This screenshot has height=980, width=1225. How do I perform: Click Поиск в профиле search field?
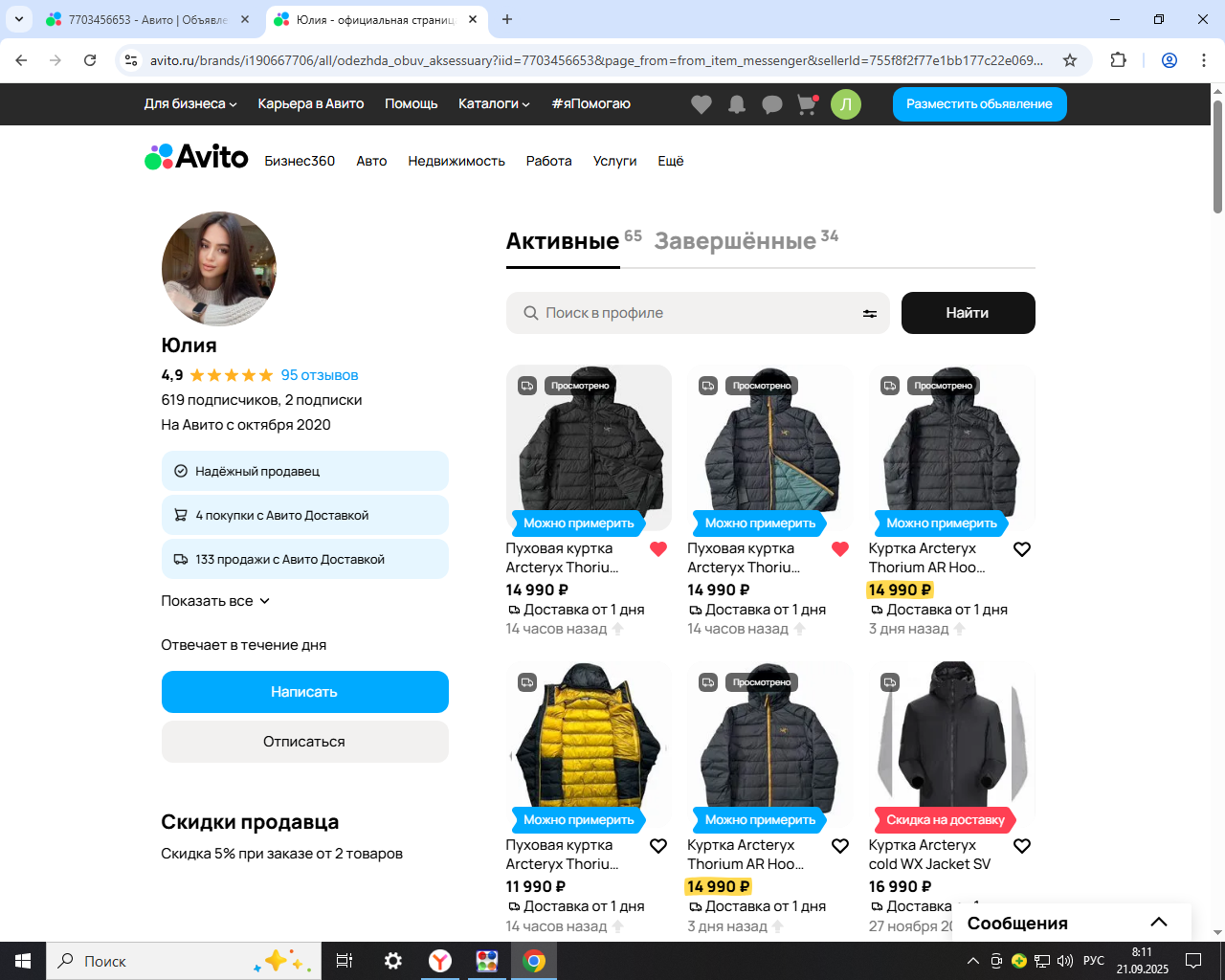[698, 313]
